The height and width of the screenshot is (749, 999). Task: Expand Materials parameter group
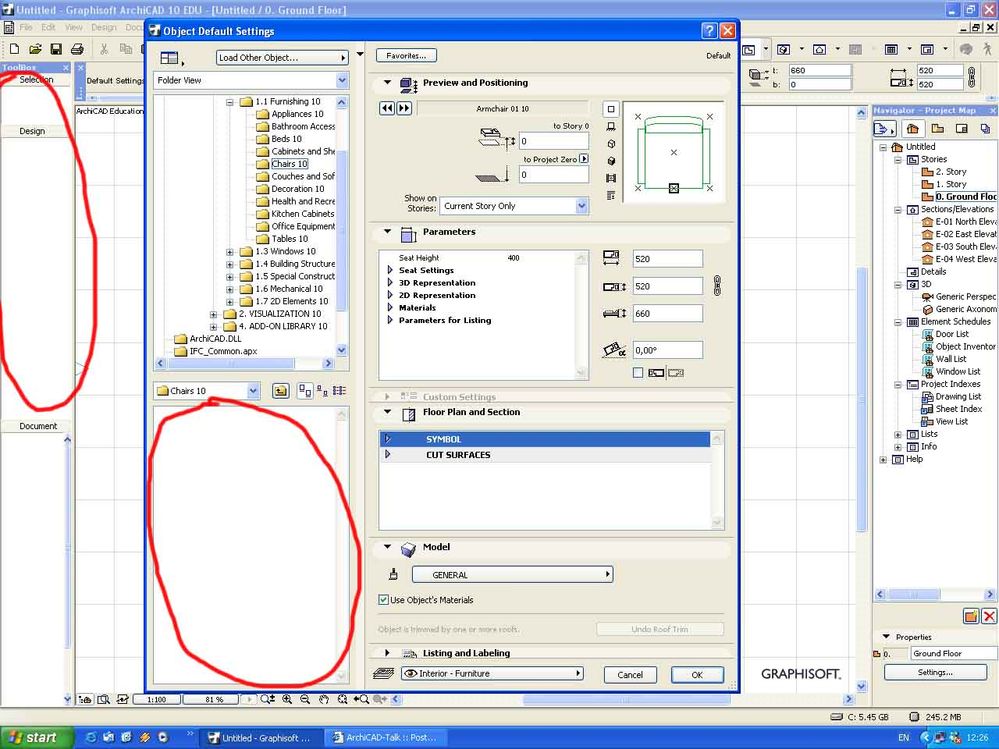(x=390, y=308)
